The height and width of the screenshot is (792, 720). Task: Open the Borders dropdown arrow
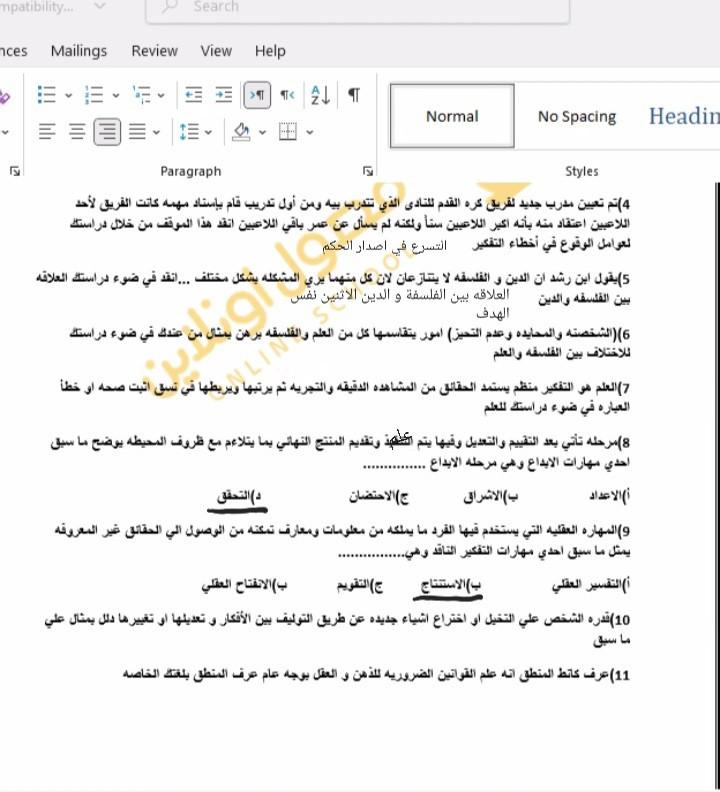(310, 132)
